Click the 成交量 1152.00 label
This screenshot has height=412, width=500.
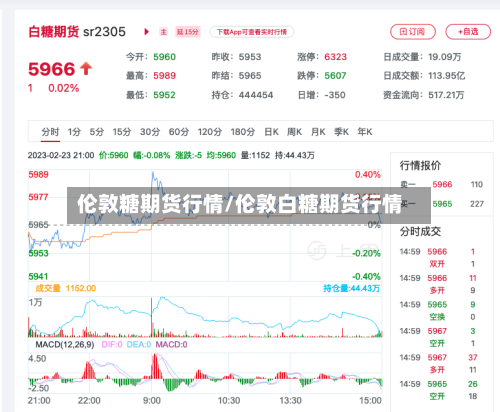(66, 288)
